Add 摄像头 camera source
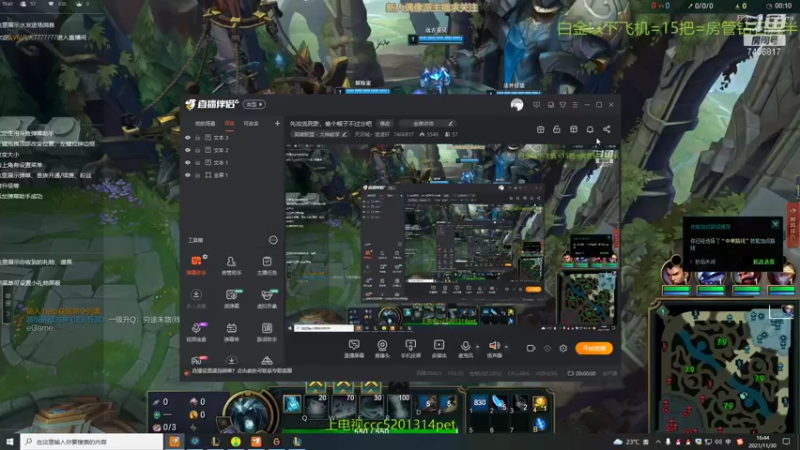 click(382, 349)
